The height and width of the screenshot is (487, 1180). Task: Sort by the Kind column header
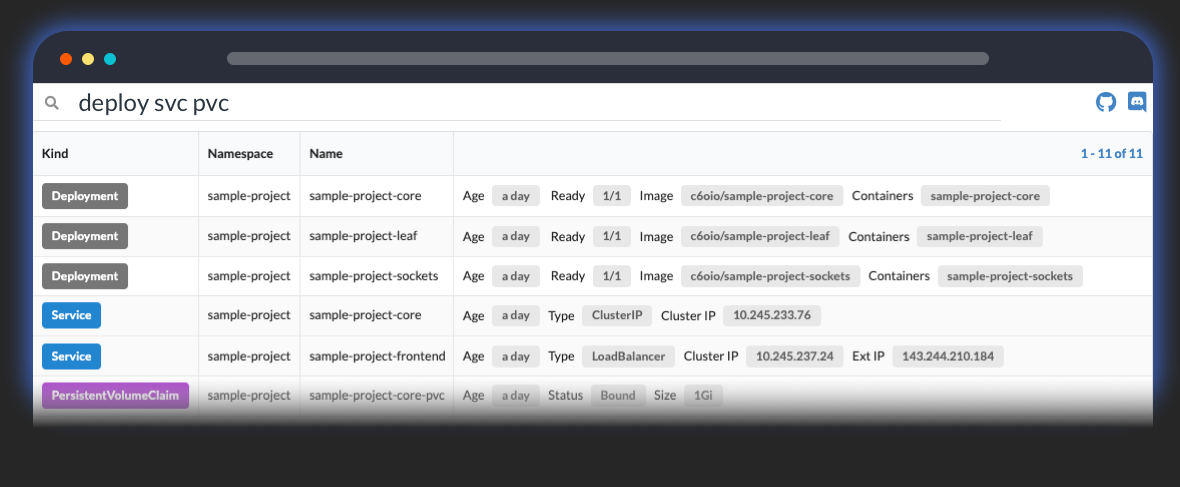[55, 154]
